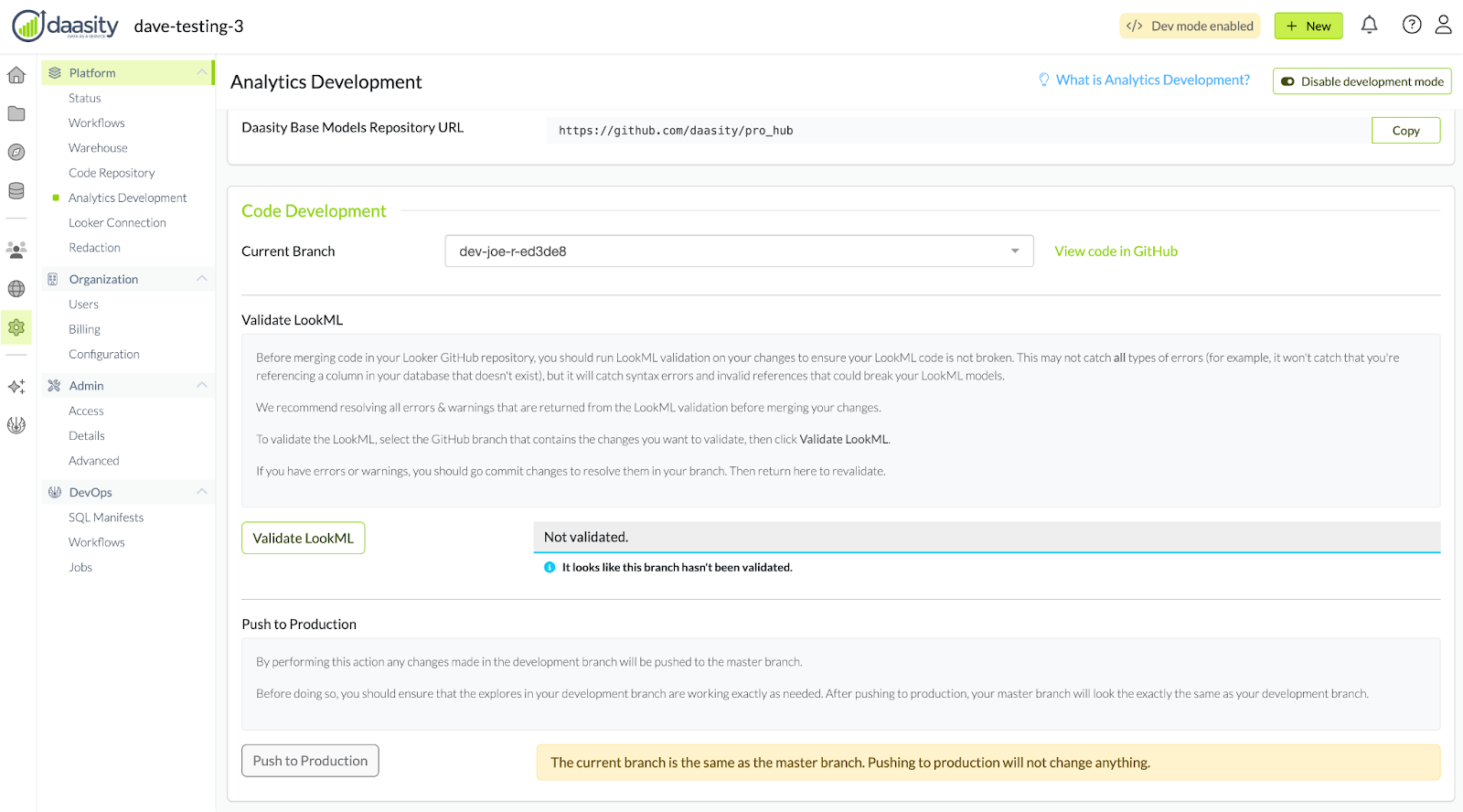This screenshot has width=1463, height=812.
Task: Open View code in GitHub link
Action: click(x=1116, y=251)
